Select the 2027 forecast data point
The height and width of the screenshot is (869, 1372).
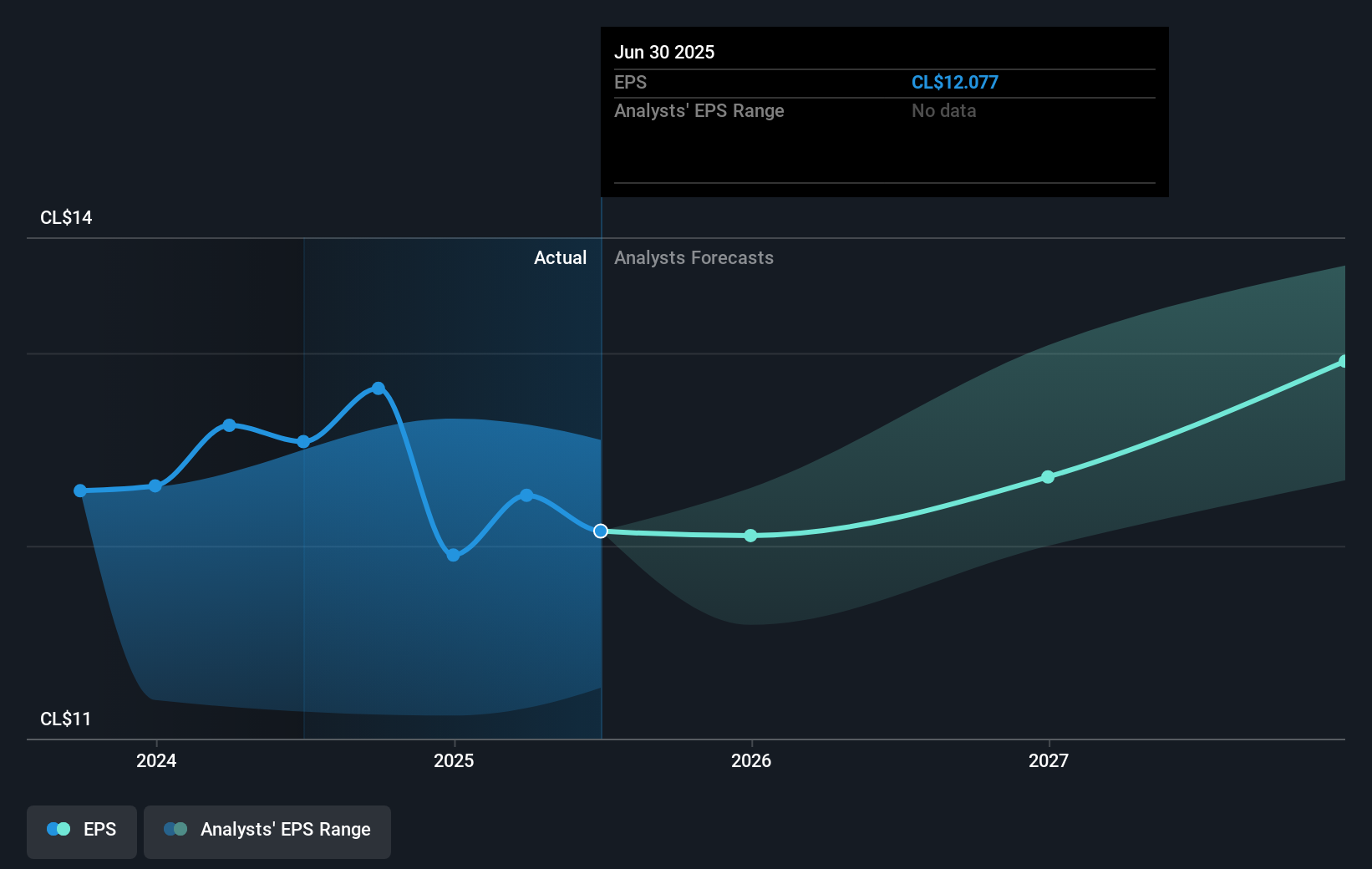coord(1047,477)
